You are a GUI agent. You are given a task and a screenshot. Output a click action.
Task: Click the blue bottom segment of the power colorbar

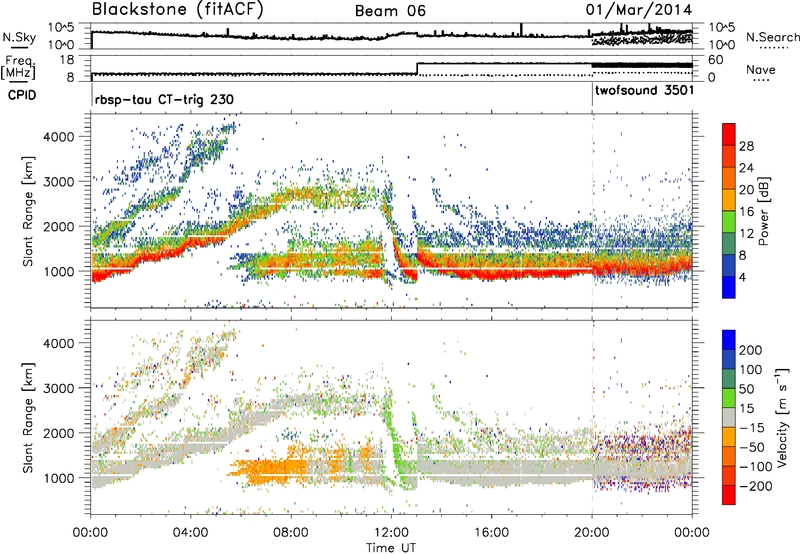(729, 287)
